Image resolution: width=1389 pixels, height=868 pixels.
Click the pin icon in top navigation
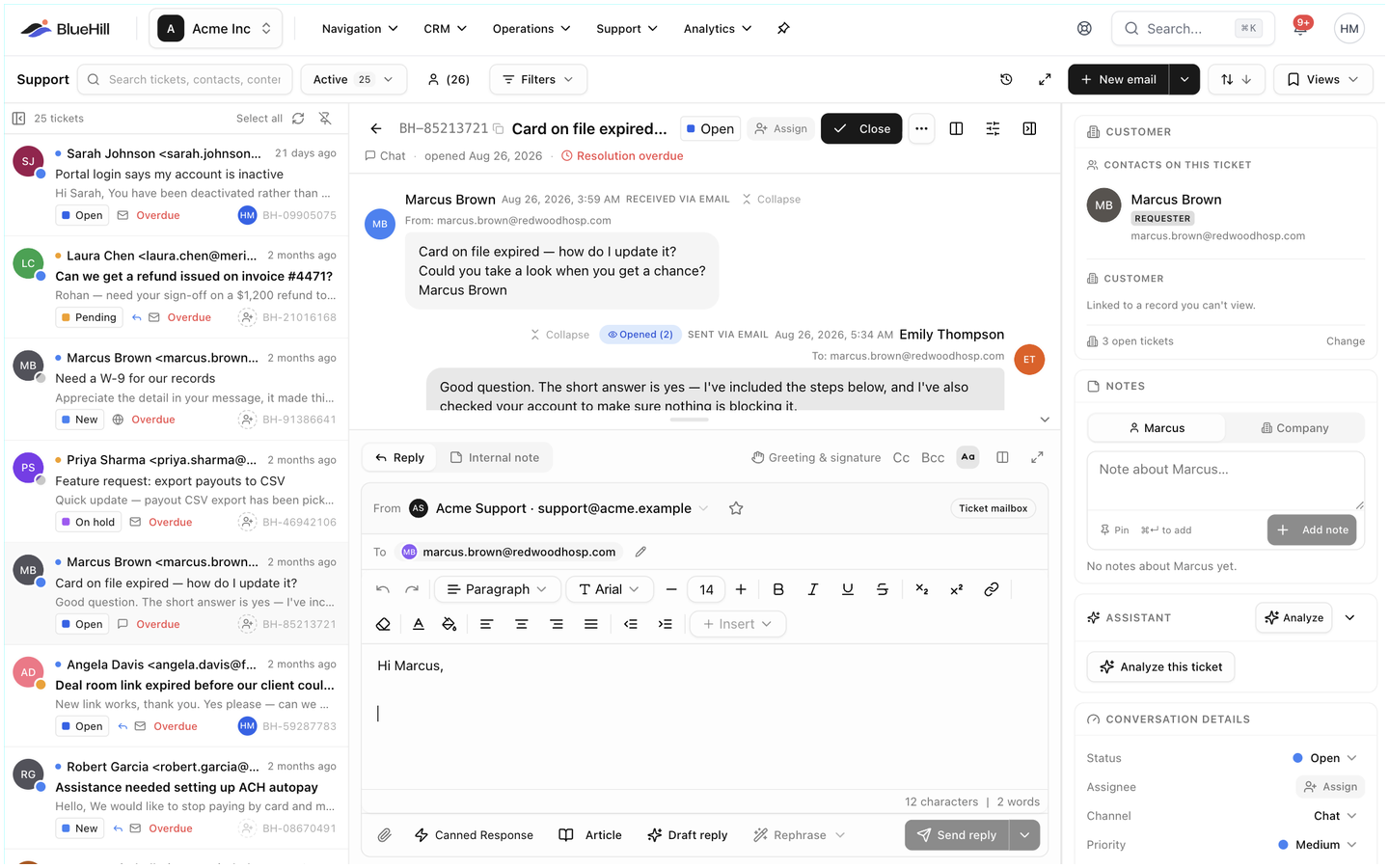pyautogui.click(x=783, y=29)
